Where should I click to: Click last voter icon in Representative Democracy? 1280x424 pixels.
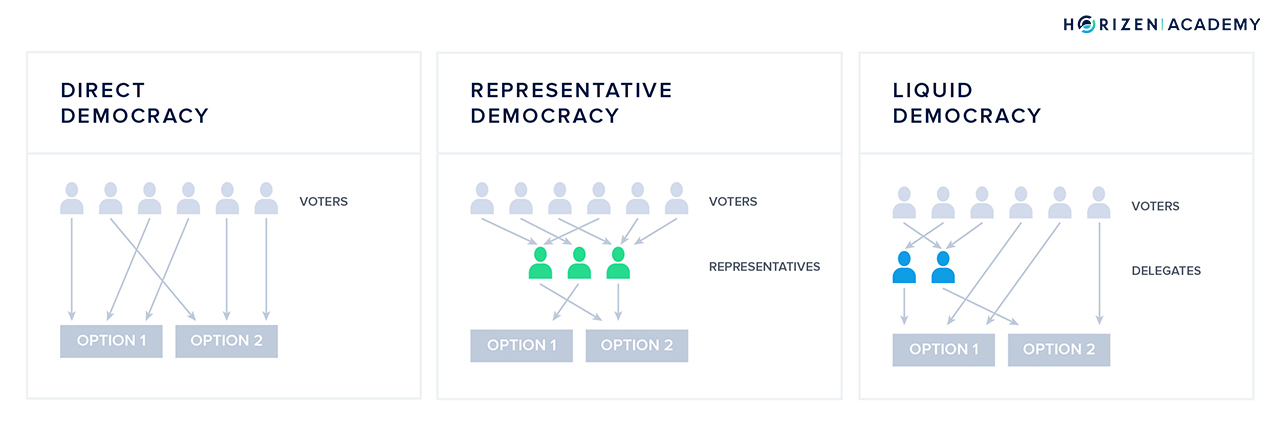[677, 198]
